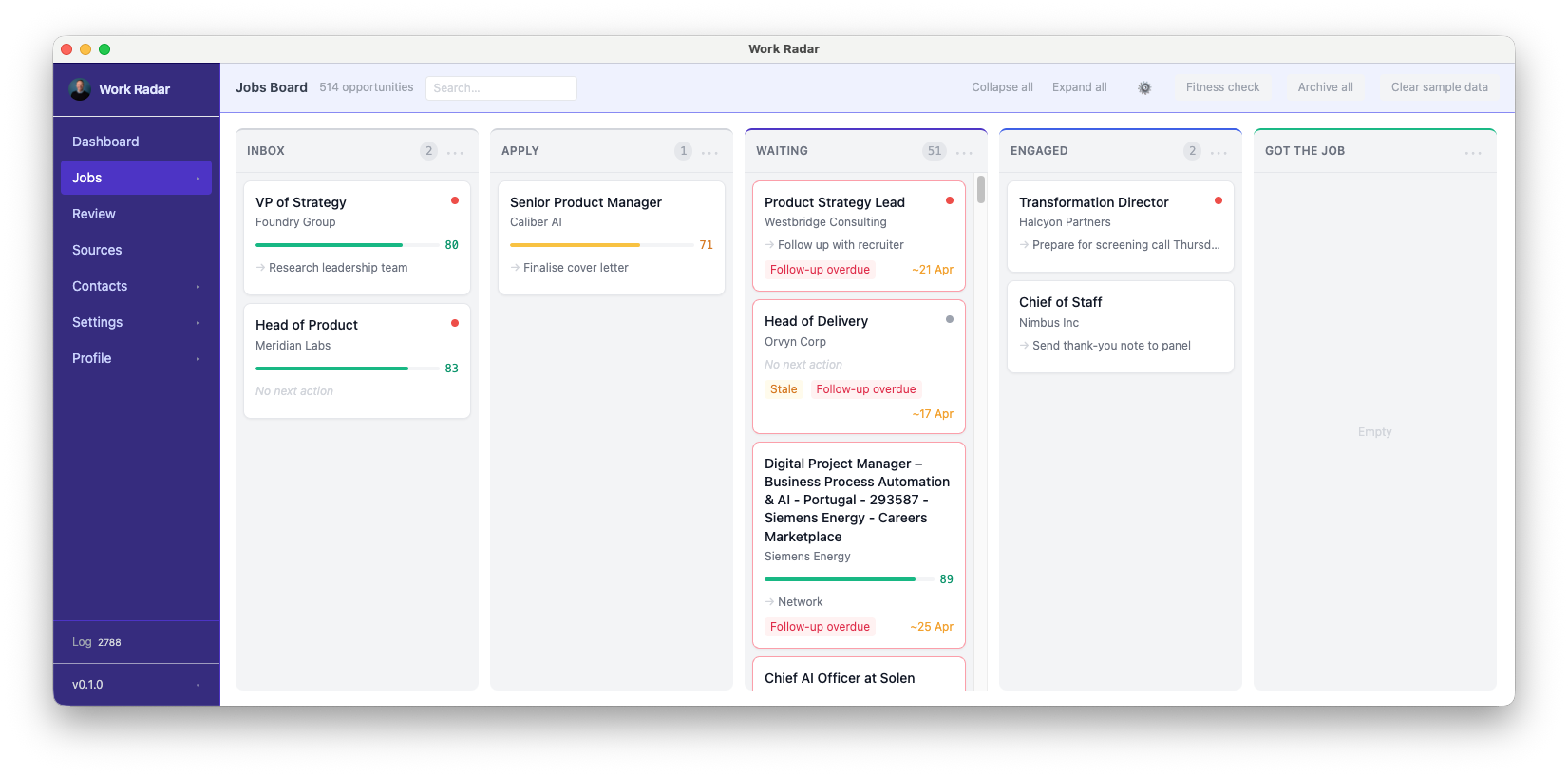Viewport: 1568px width, 776px height.
Task: Open the APPLY column options menu
Action: tap(710, 152)
